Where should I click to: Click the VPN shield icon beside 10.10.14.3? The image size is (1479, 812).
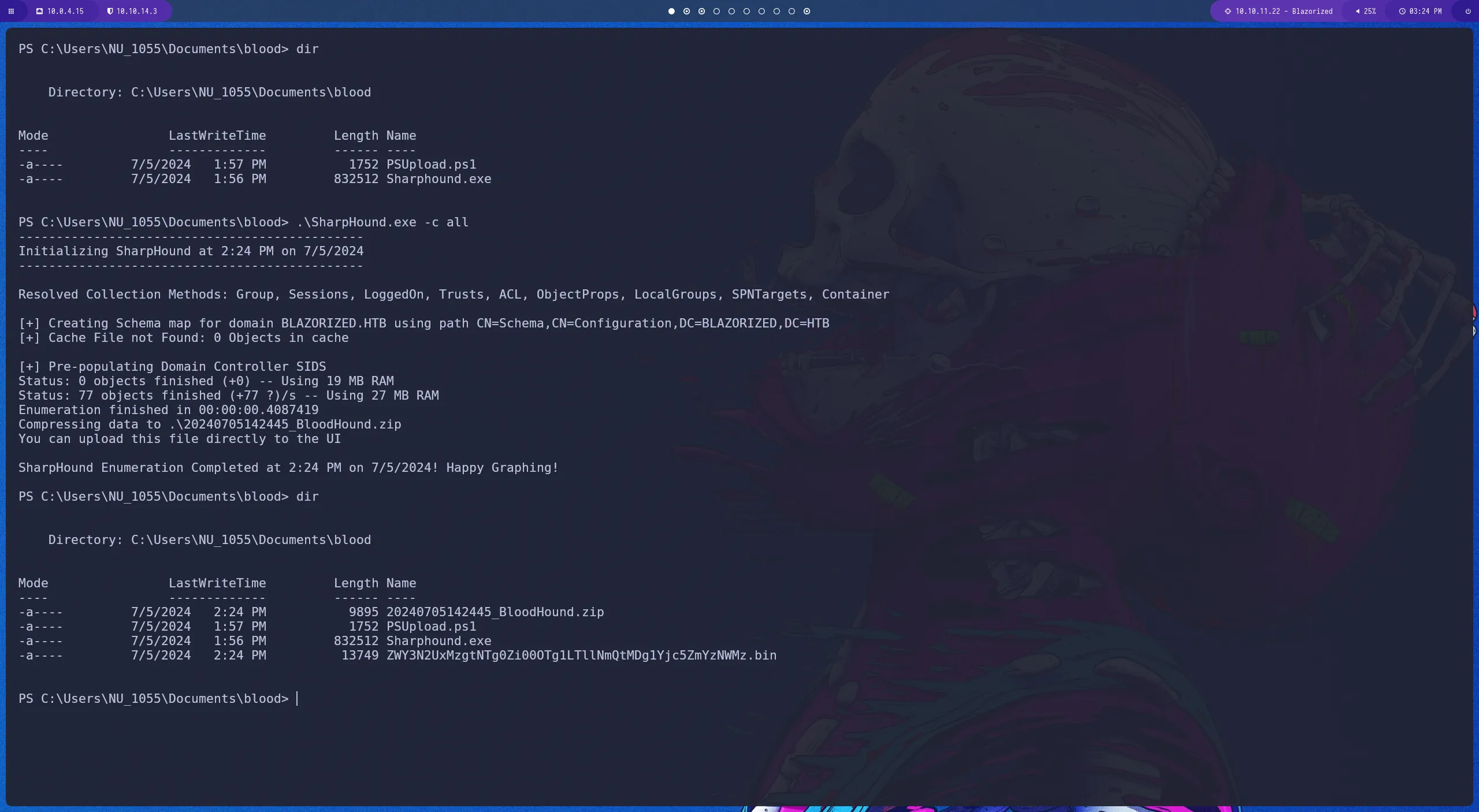(x=110, y=11)
